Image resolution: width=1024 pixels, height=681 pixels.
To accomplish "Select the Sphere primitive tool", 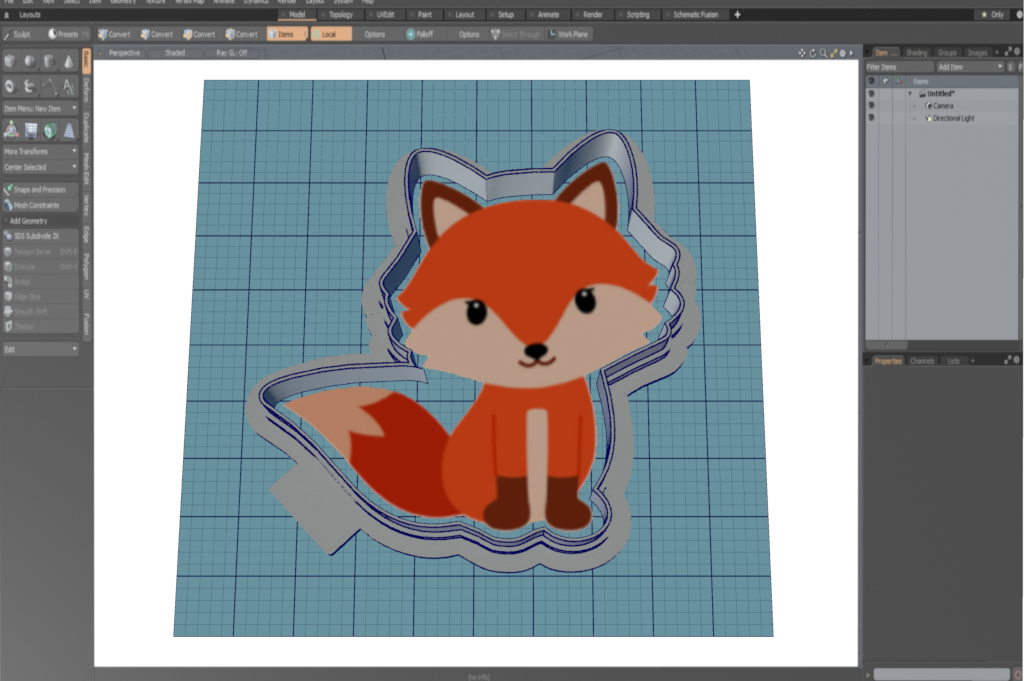I will tap(30, 61).
